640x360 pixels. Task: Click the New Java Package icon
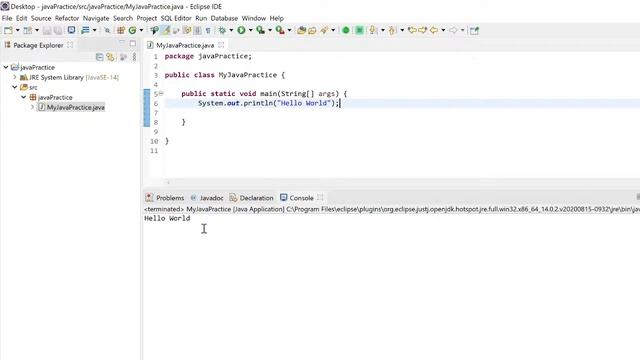pos(121,30)
